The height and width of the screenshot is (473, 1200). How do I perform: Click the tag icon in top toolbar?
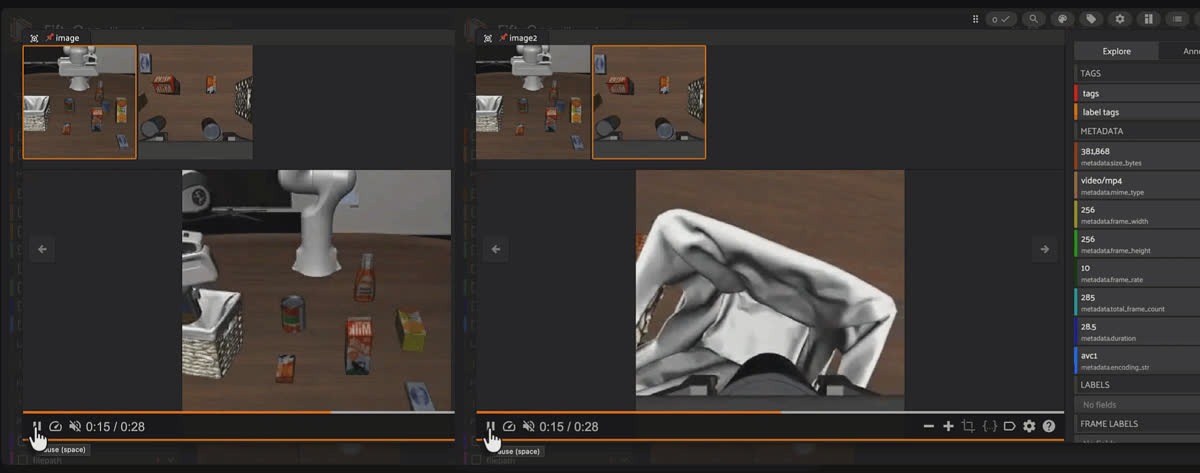(x=1091, y=19)
